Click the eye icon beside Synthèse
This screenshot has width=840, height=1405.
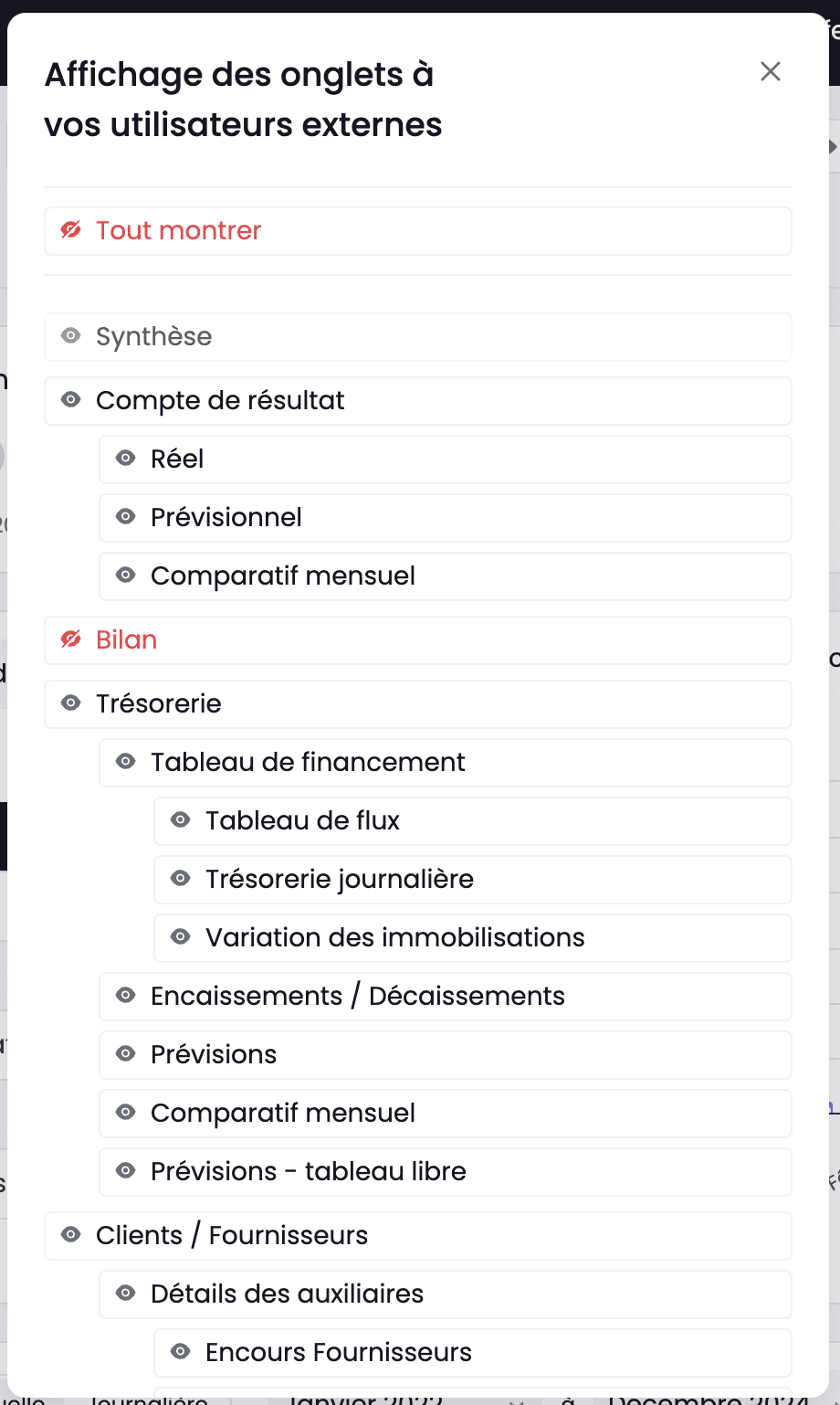point(71,336)
